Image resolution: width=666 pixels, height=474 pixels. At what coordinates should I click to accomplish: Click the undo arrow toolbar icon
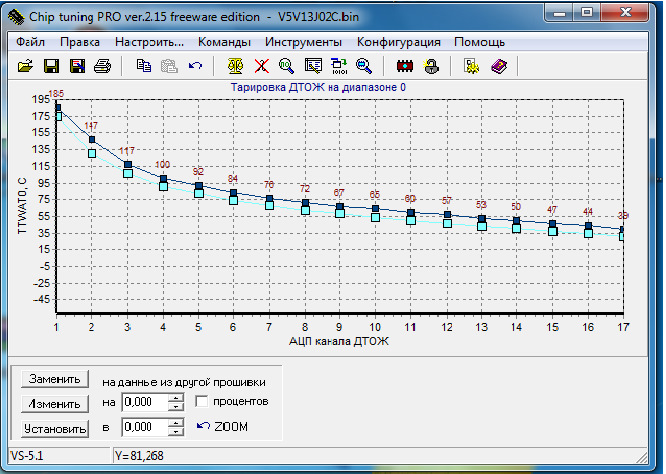click(195, 67)
